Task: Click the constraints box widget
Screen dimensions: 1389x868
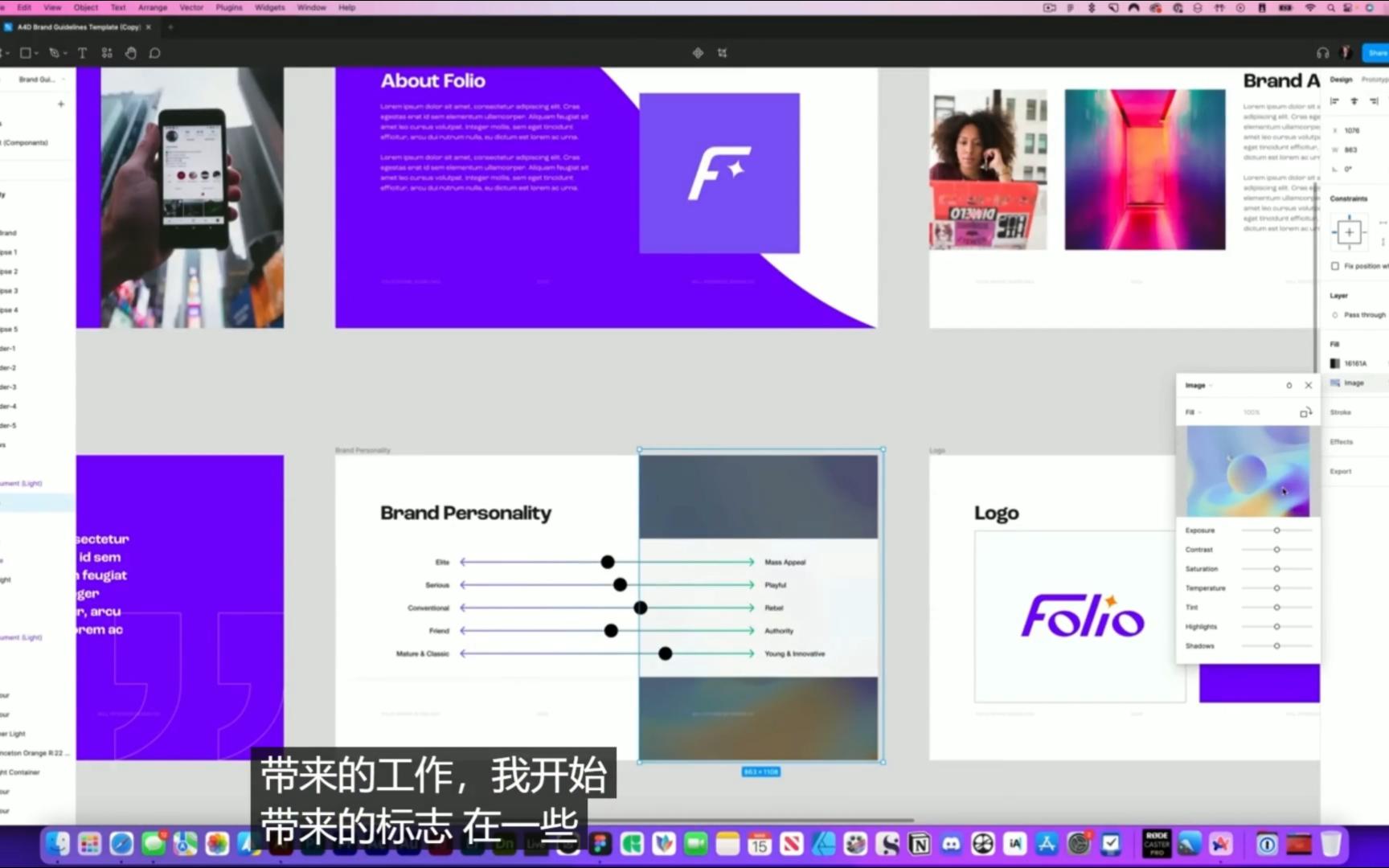Action: (x=1350, y=232)
